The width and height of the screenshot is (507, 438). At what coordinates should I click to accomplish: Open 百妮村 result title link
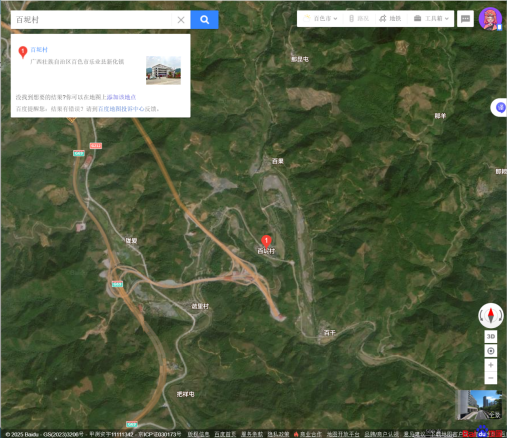pos(39,50)
